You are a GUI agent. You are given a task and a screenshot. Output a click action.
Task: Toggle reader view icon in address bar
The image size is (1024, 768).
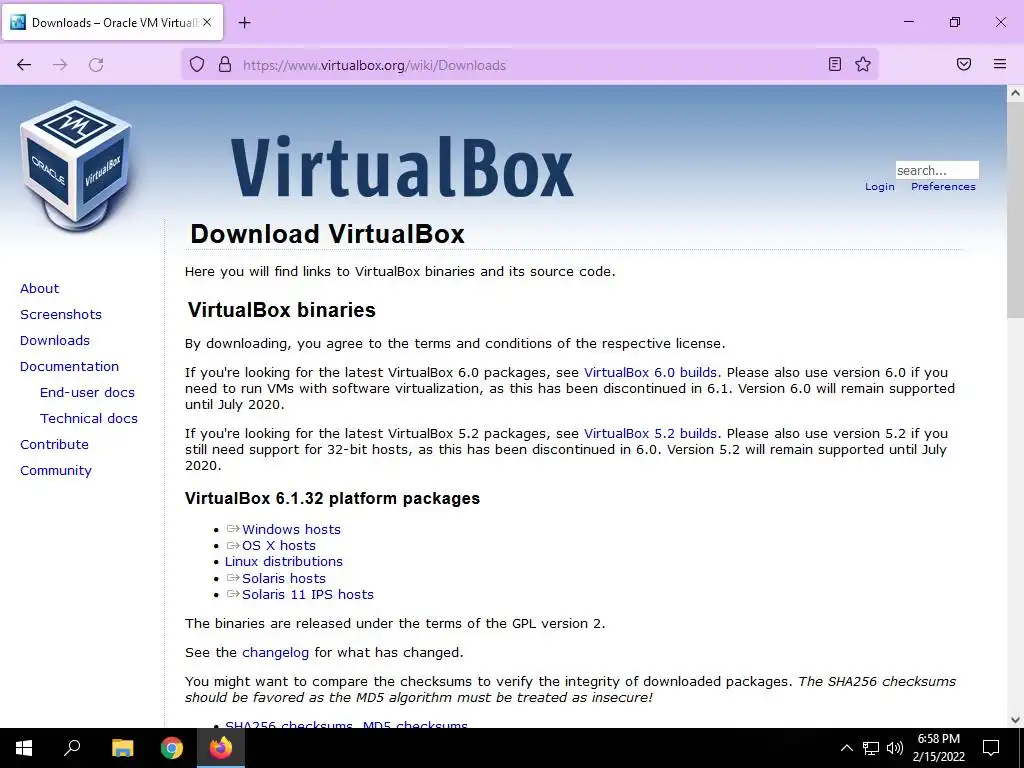click(x=835, y=64)
